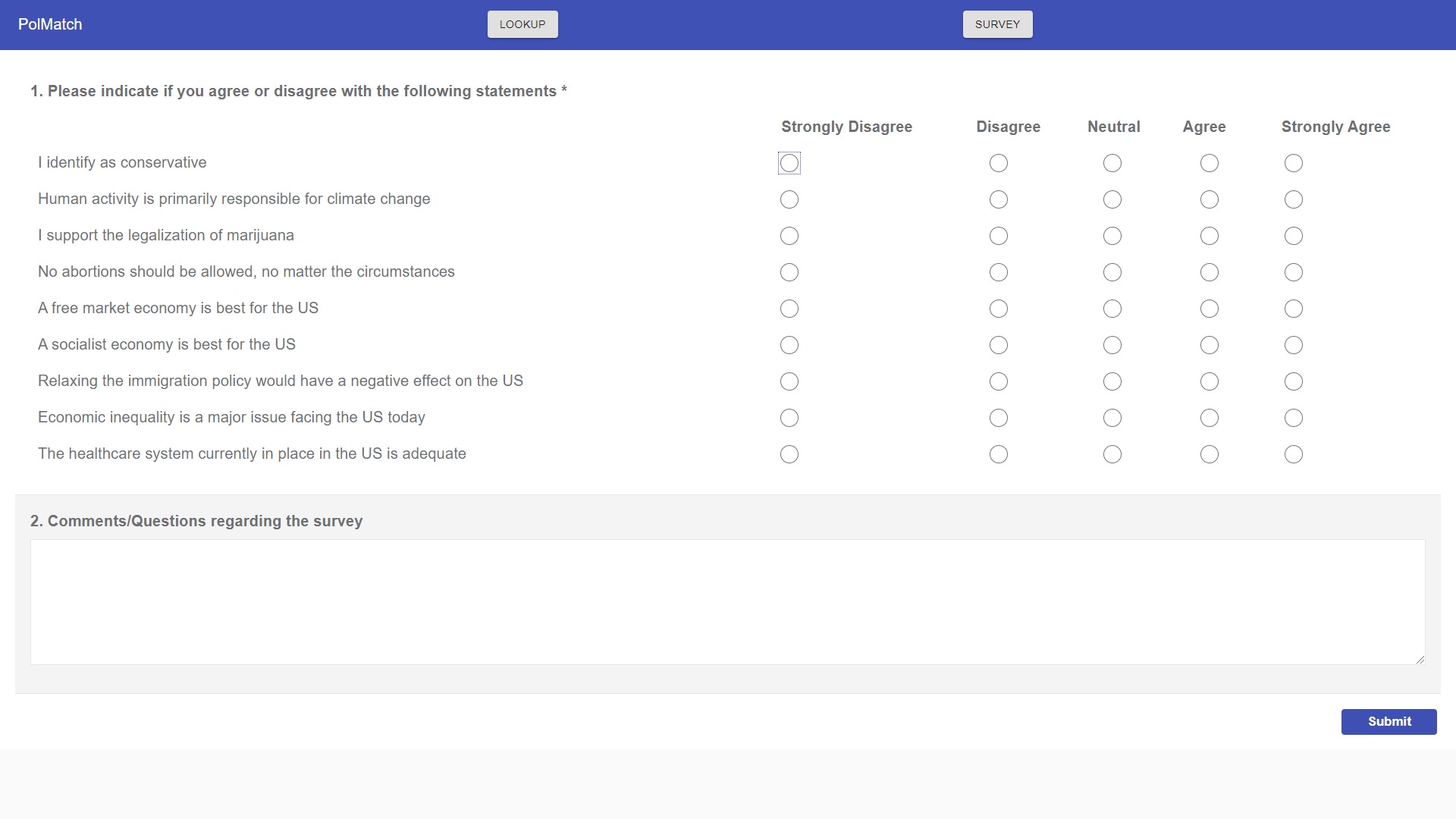The width and height of the screenshot is (1456, 819).
Task: Select Disagree for the no abortions statement
Action: click(998, 272)
